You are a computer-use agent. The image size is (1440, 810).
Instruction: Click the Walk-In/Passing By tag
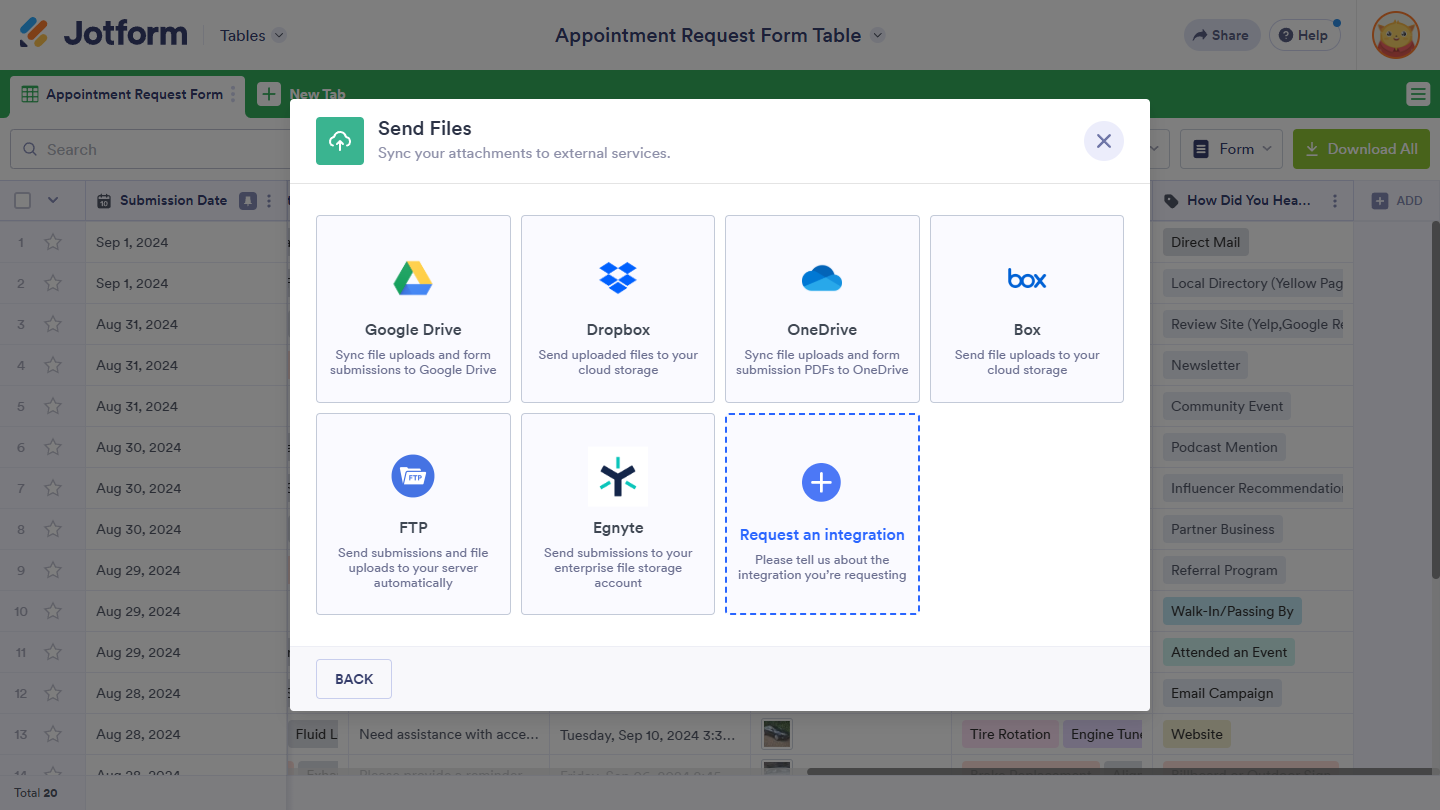(1232, 611)
